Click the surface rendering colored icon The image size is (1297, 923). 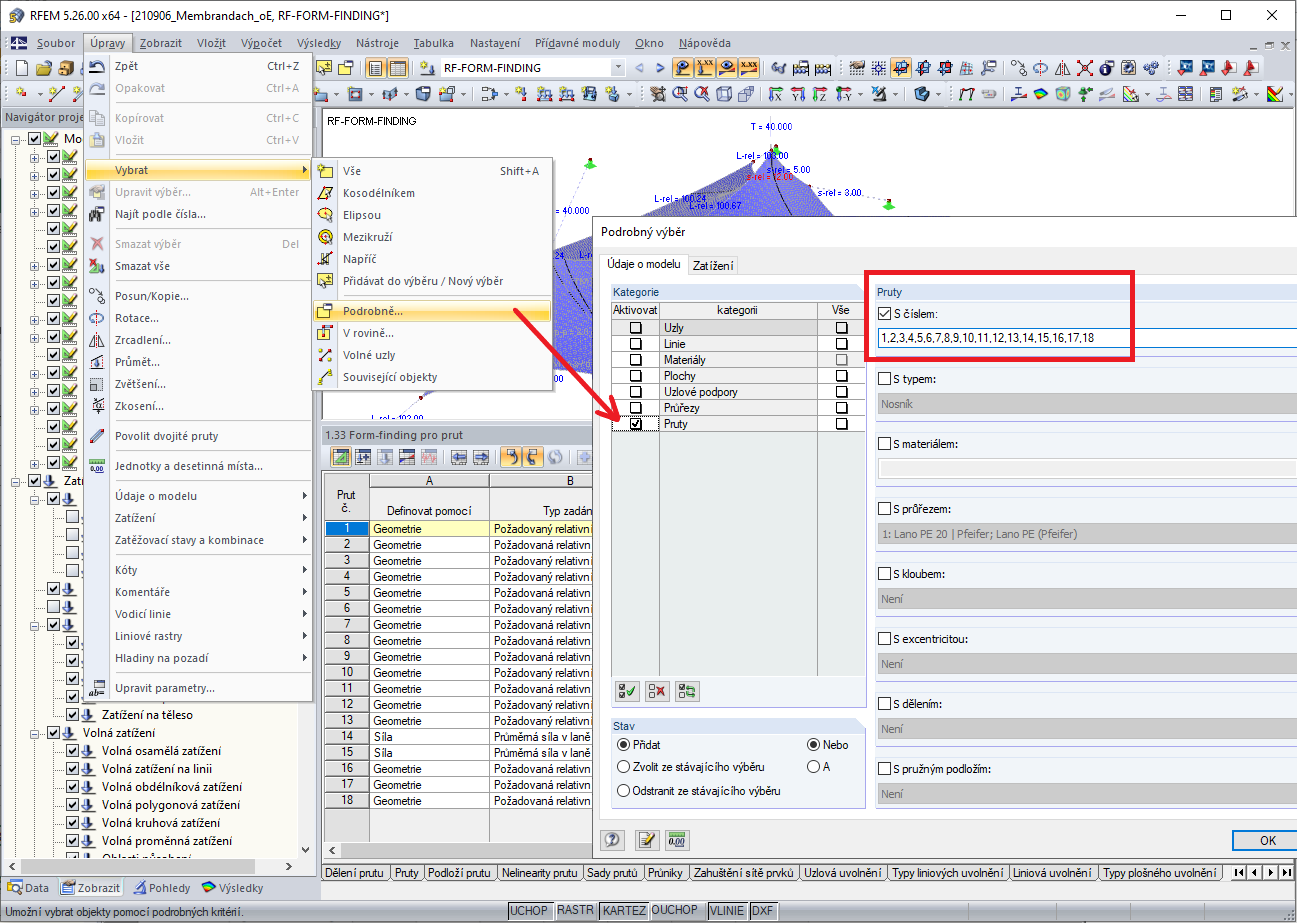click(x=1041, y=94)
